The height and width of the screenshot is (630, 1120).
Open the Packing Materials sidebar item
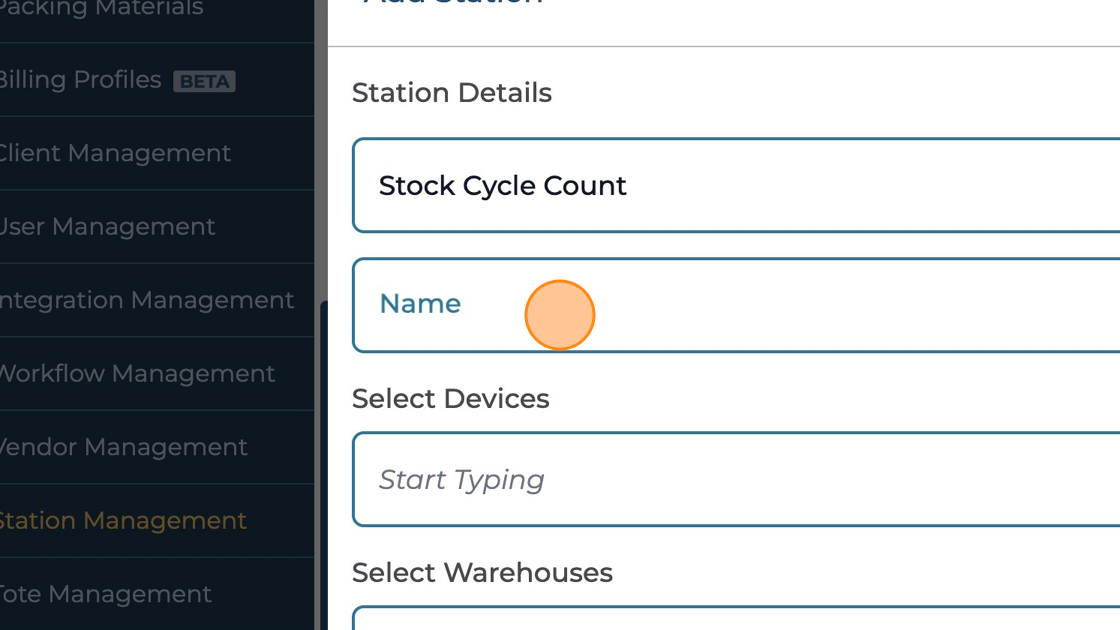tap(100, 9)
